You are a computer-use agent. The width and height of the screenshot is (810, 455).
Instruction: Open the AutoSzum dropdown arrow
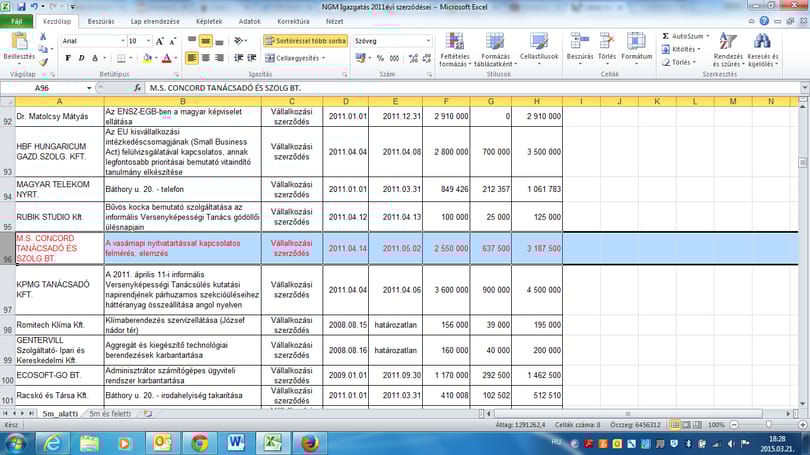pos(708,36)
